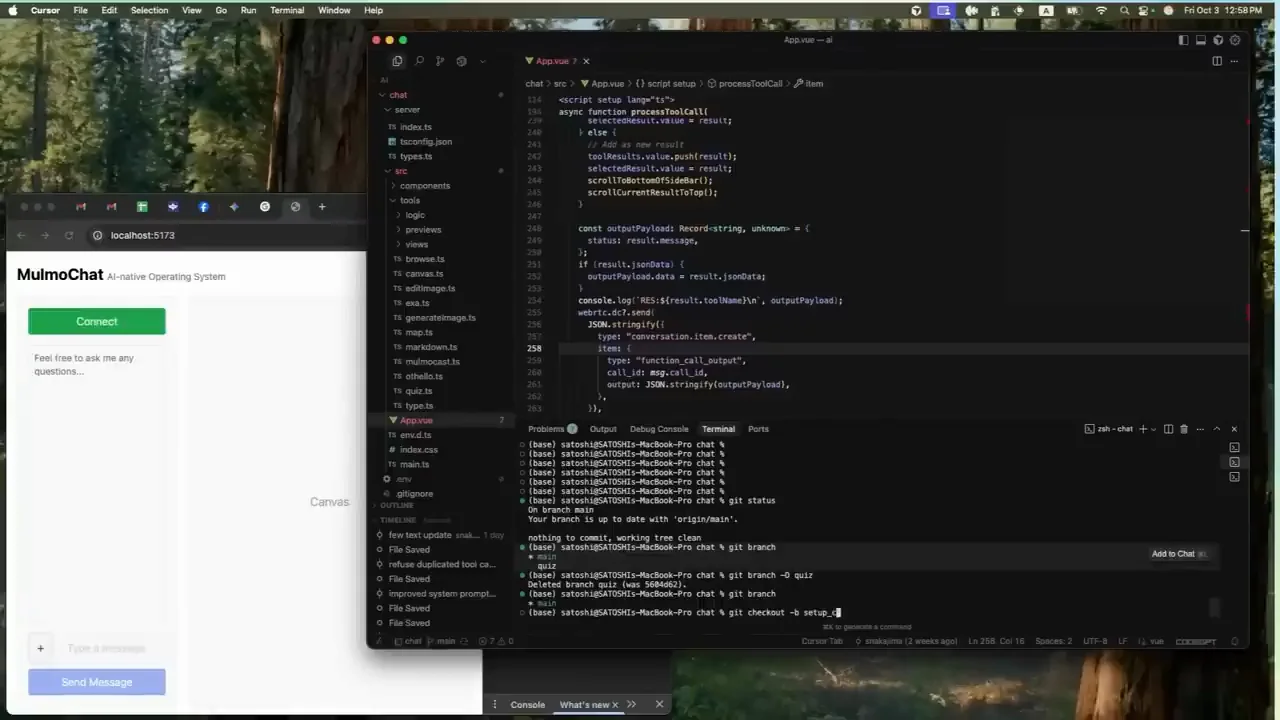Click the main branch indicator in status bar
This screenshot has height=720, width=1280.
pyautogui.click(x=442, y=641)
